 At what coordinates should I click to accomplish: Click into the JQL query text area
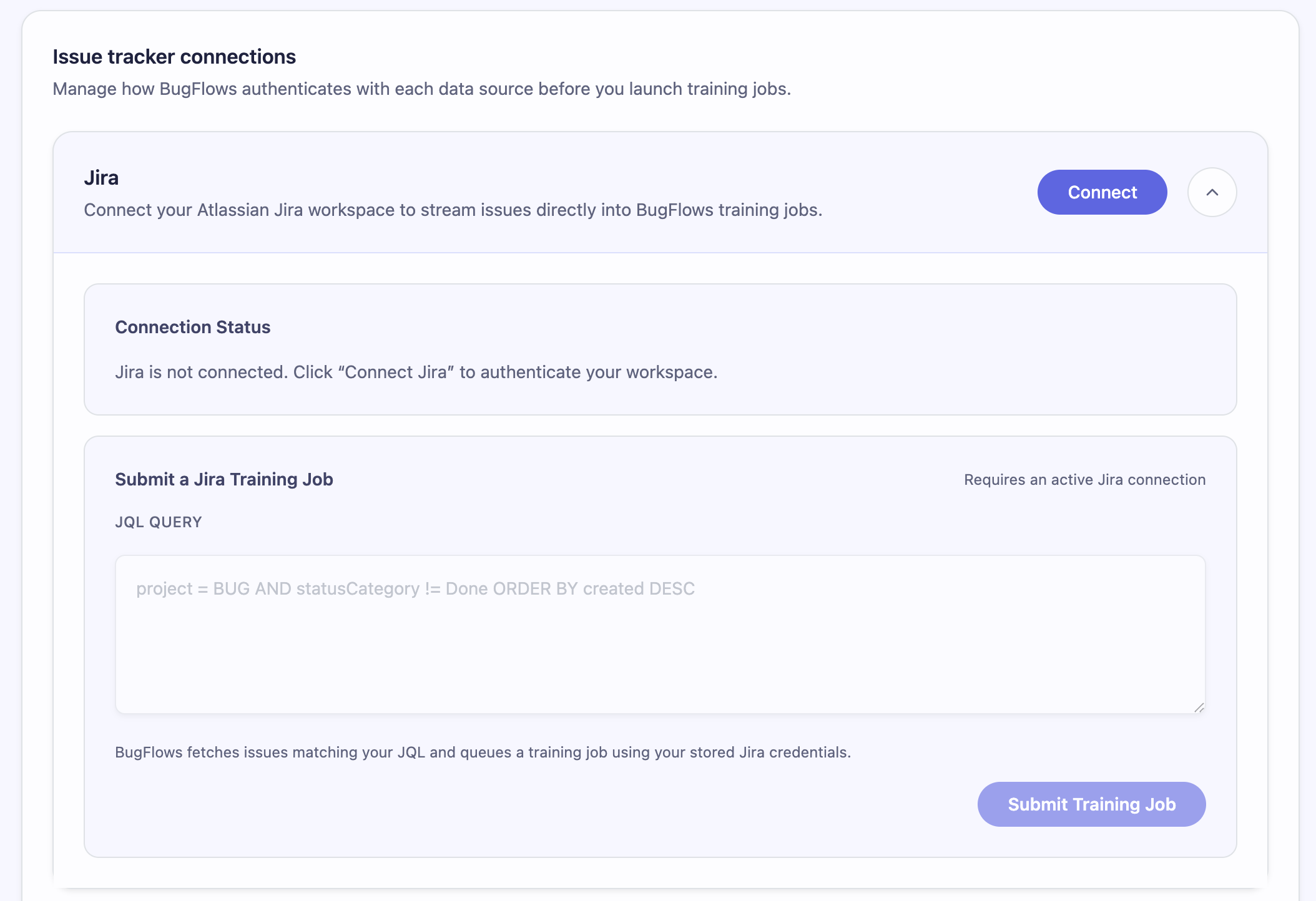660,634
